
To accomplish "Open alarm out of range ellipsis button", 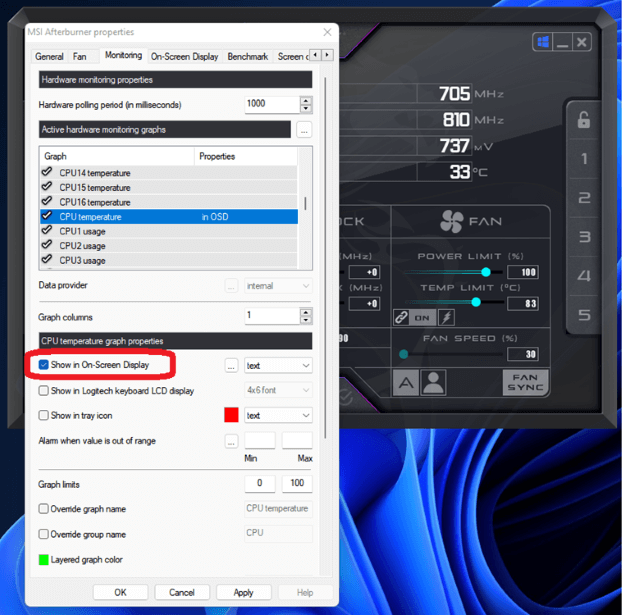I will click(231, 441).
